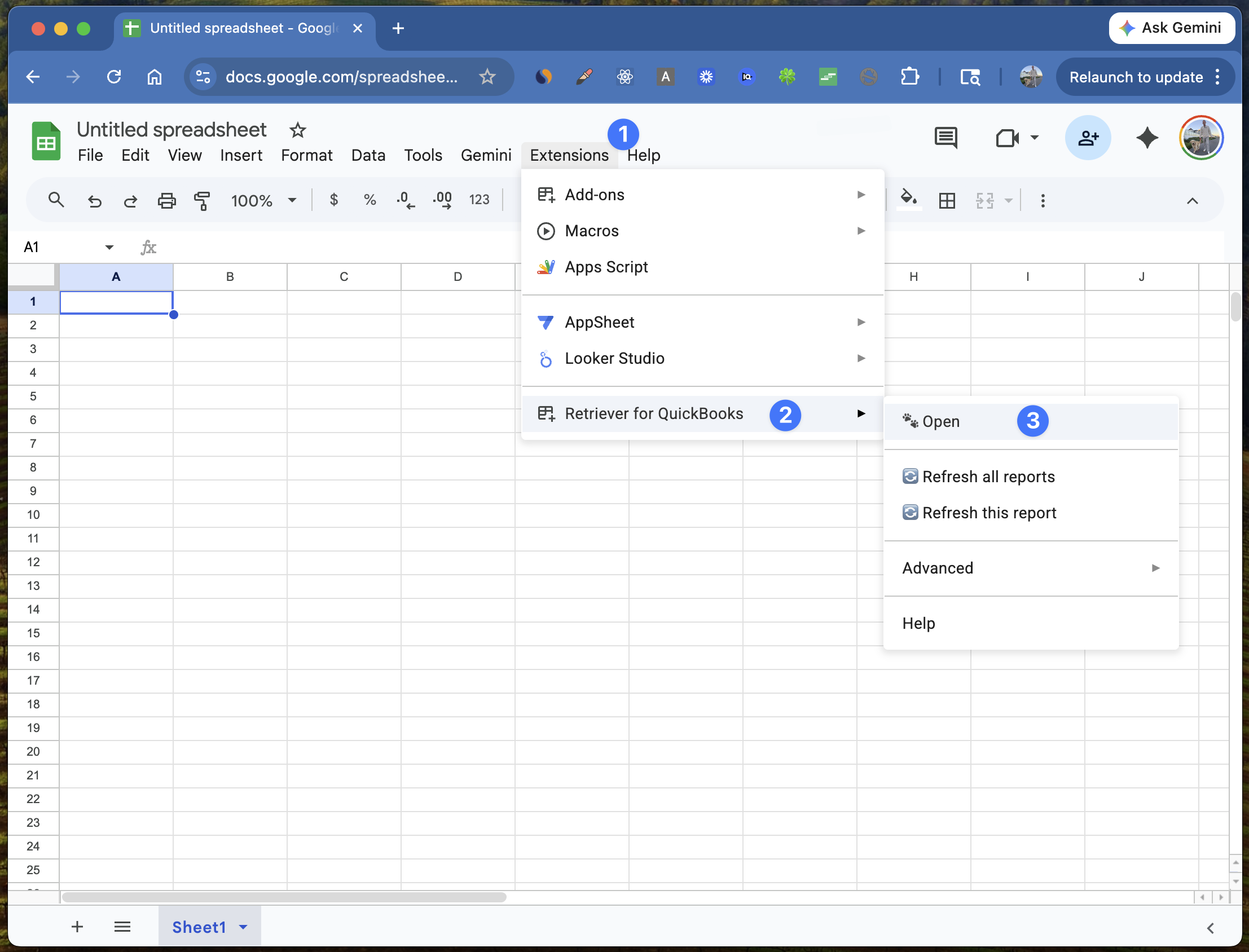This screenshot has width=1249, height=952.
Task: Open the Gemini menu
Action: (x=486, y=155)
